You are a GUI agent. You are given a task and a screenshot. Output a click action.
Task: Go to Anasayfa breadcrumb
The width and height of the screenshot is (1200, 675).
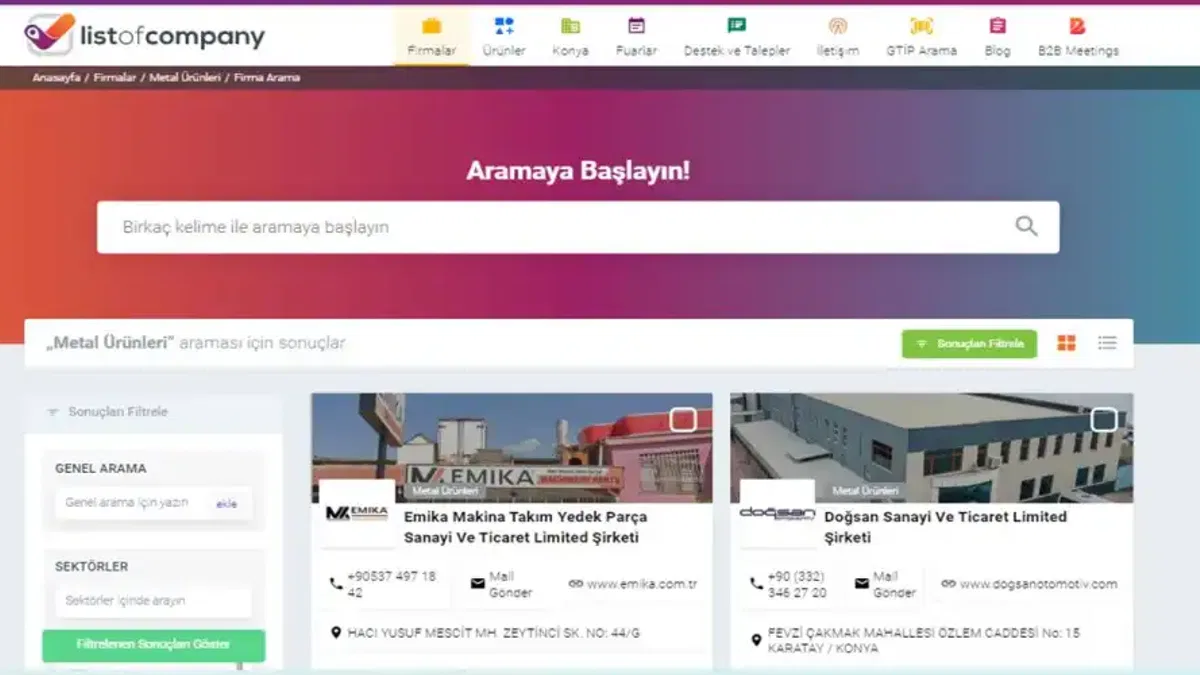coord(56,77)
